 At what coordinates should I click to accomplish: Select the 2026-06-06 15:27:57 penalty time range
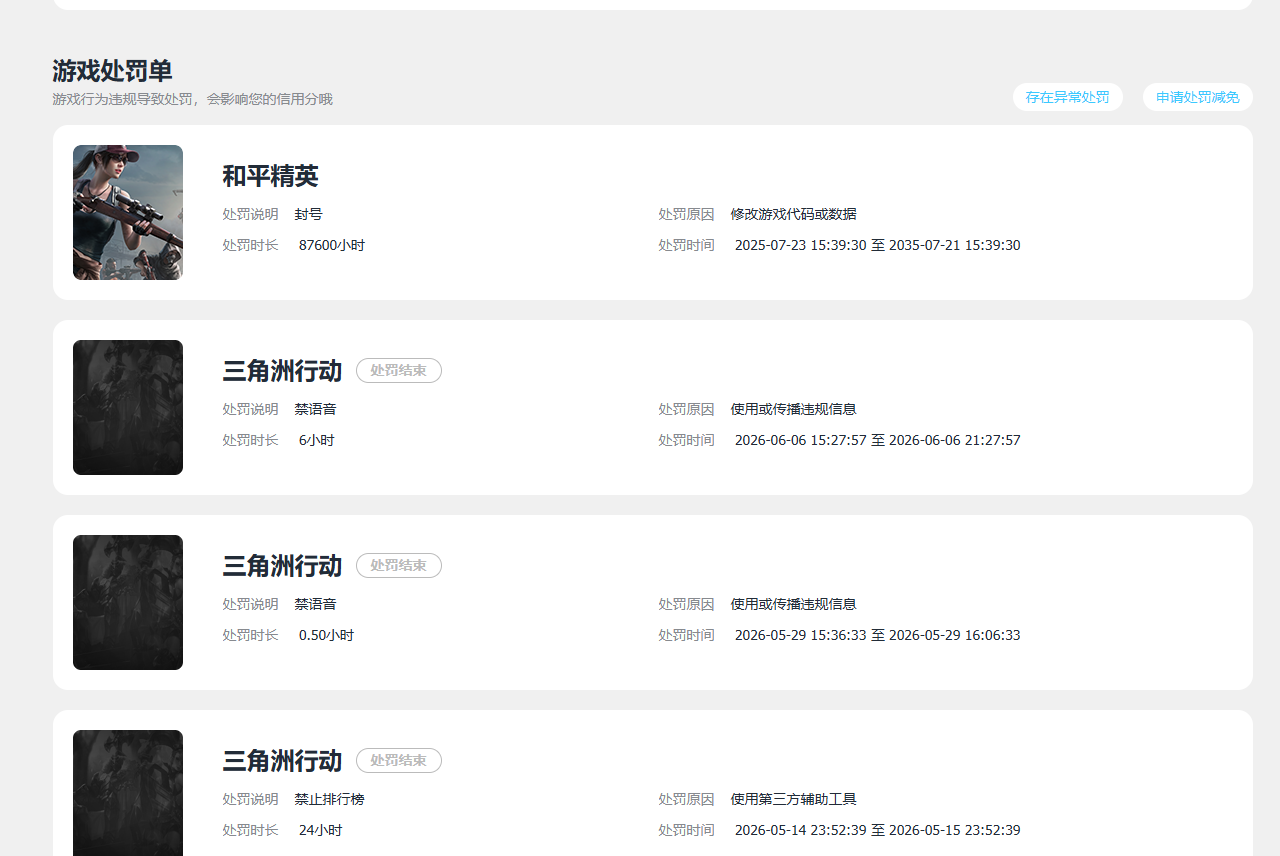pos(878,440)
